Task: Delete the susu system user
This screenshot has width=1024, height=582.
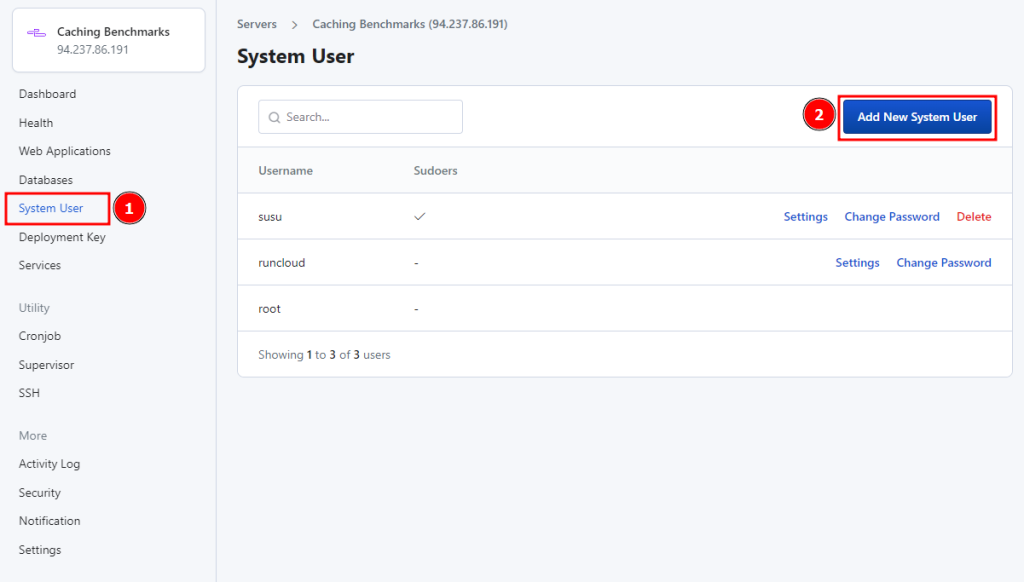Action: (x=973, y=217)
